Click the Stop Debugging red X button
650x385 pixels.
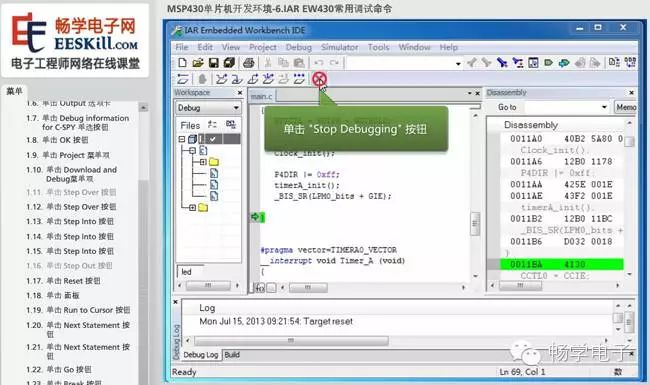click(x=319, y=78)
